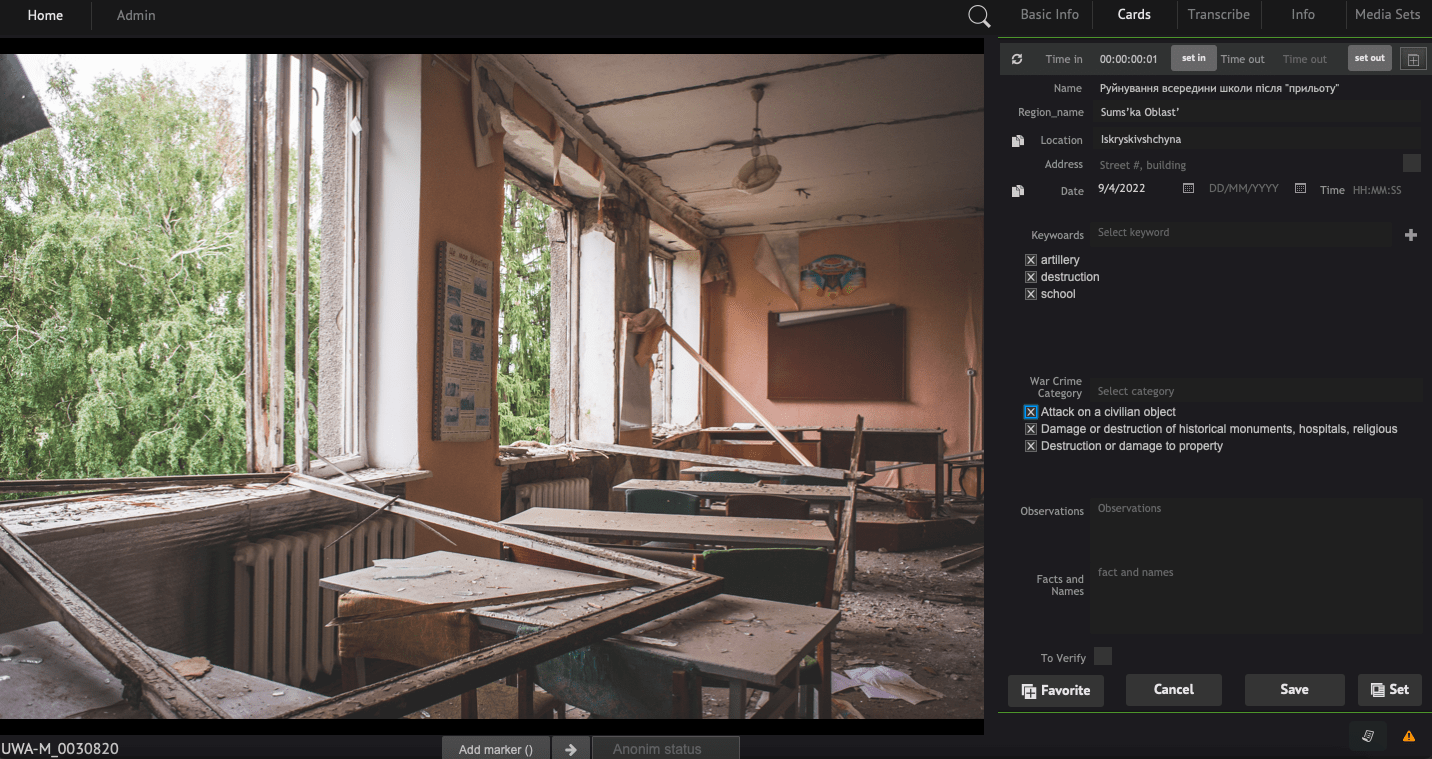1432x759 pixels.
Task: Toggle the square box beside Address field
Action: click(1412, 163)
